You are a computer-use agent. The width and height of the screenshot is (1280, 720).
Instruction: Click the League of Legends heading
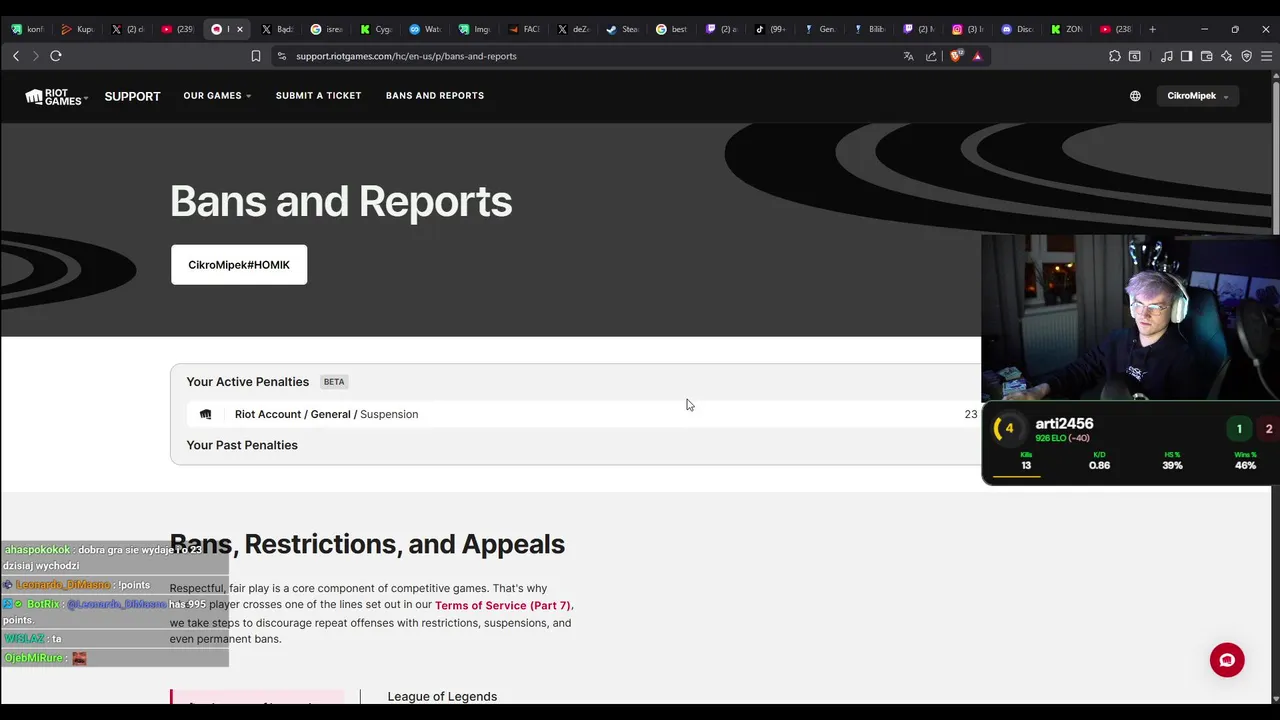pos(442,697)
